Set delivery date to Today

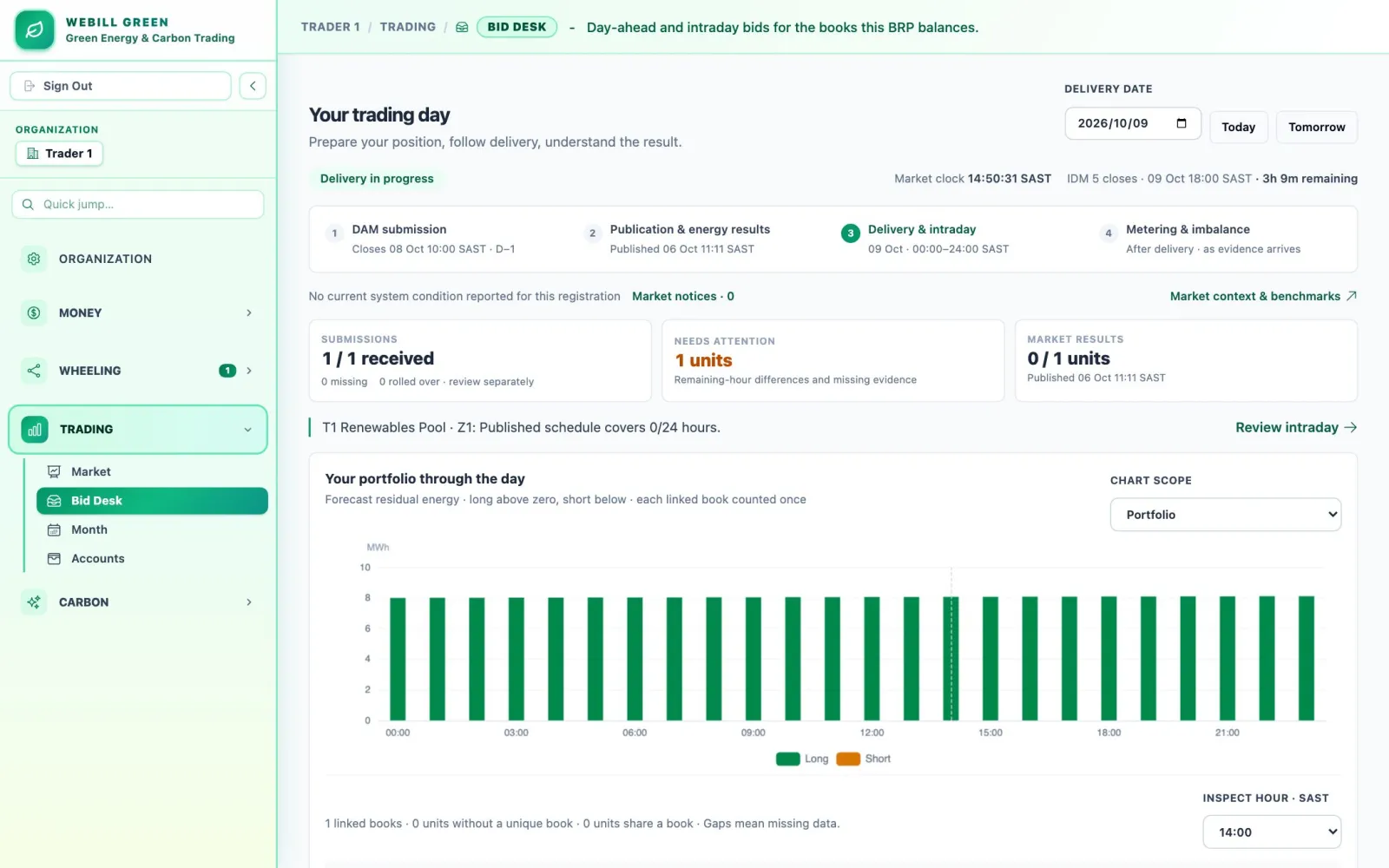point(1238,127)
